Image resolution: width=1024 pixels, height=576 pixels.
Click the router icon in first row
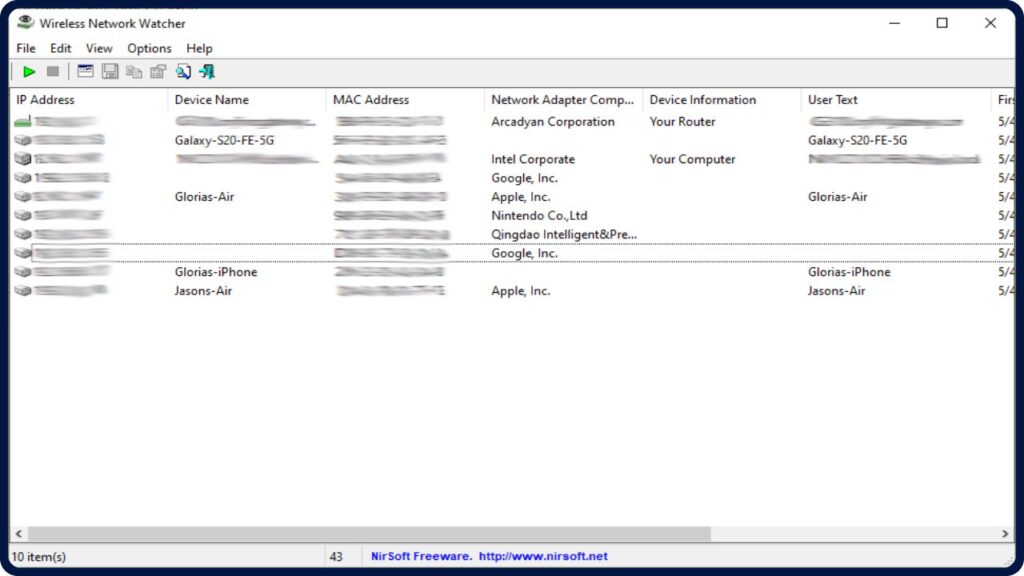pyautogui.click(x=23, y=122)
